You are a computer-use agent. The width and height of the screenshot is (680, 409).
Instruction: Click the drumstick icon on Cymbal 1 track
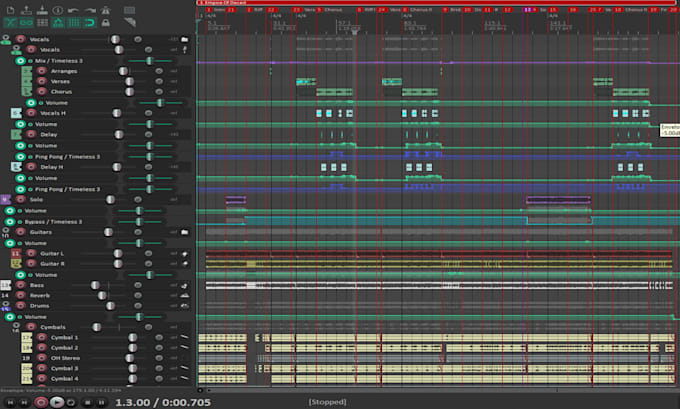[185, 337]
